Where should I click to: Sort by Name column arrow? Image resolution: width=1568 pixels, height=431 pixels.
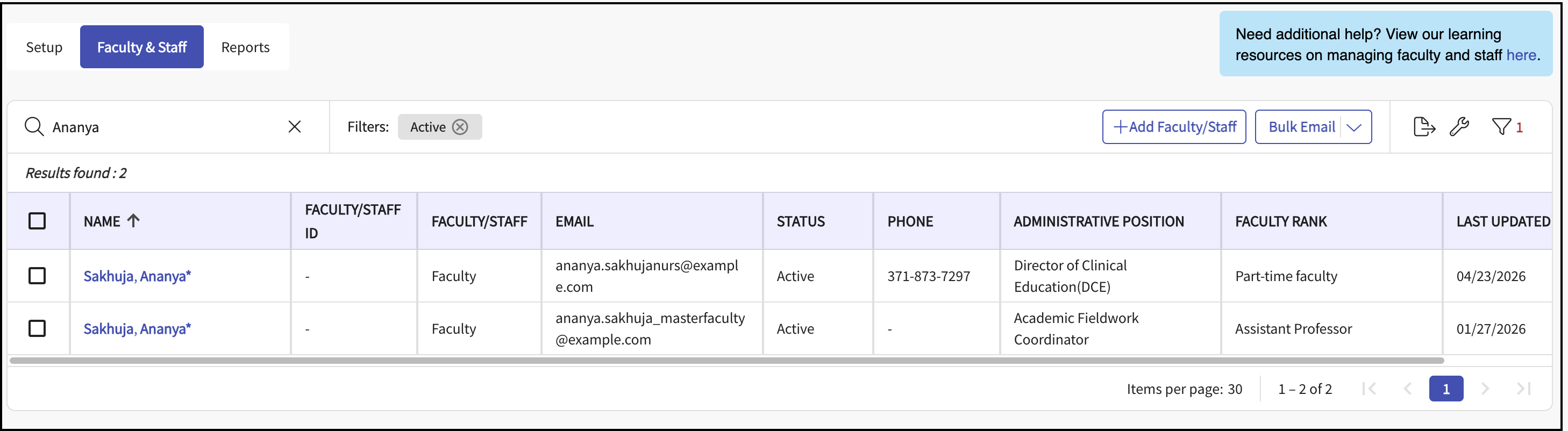pyautogui.click(x=133, y=221)
